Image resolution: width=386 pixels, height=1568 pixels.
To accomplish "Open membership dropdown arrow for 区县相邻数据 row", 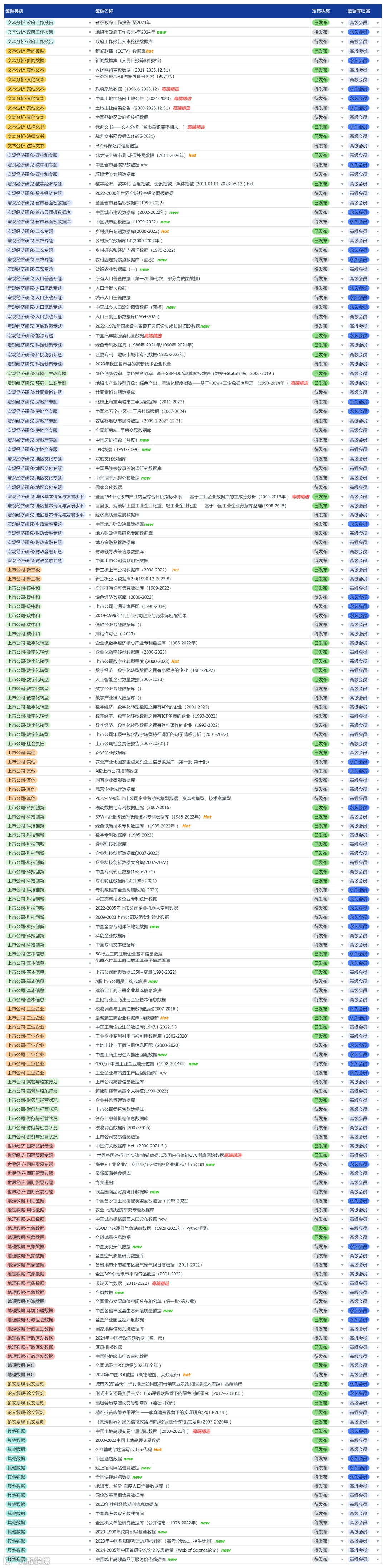I will pos(378,1347).
